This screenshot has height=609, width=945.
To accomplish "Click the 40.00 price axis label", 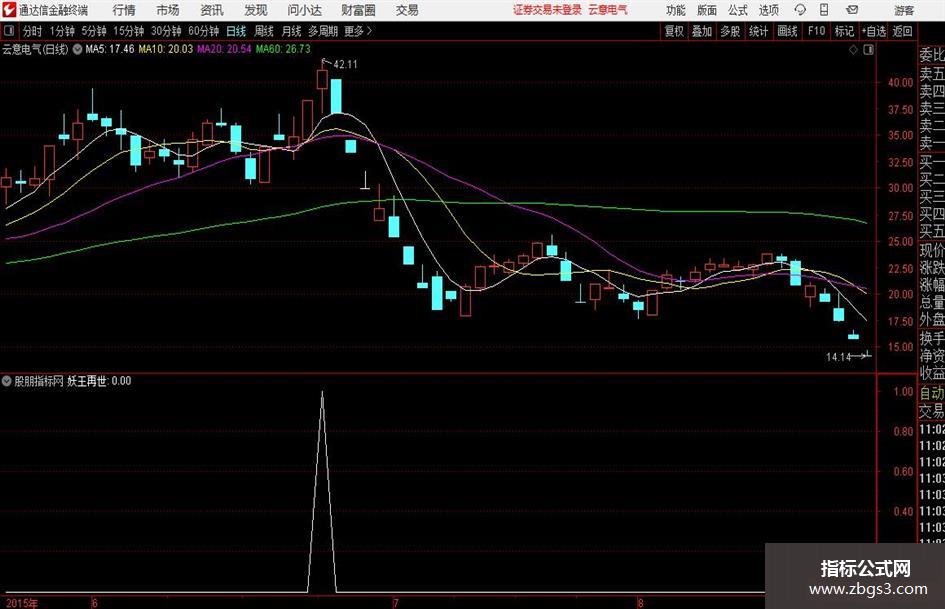I will (x=900, y=83).
